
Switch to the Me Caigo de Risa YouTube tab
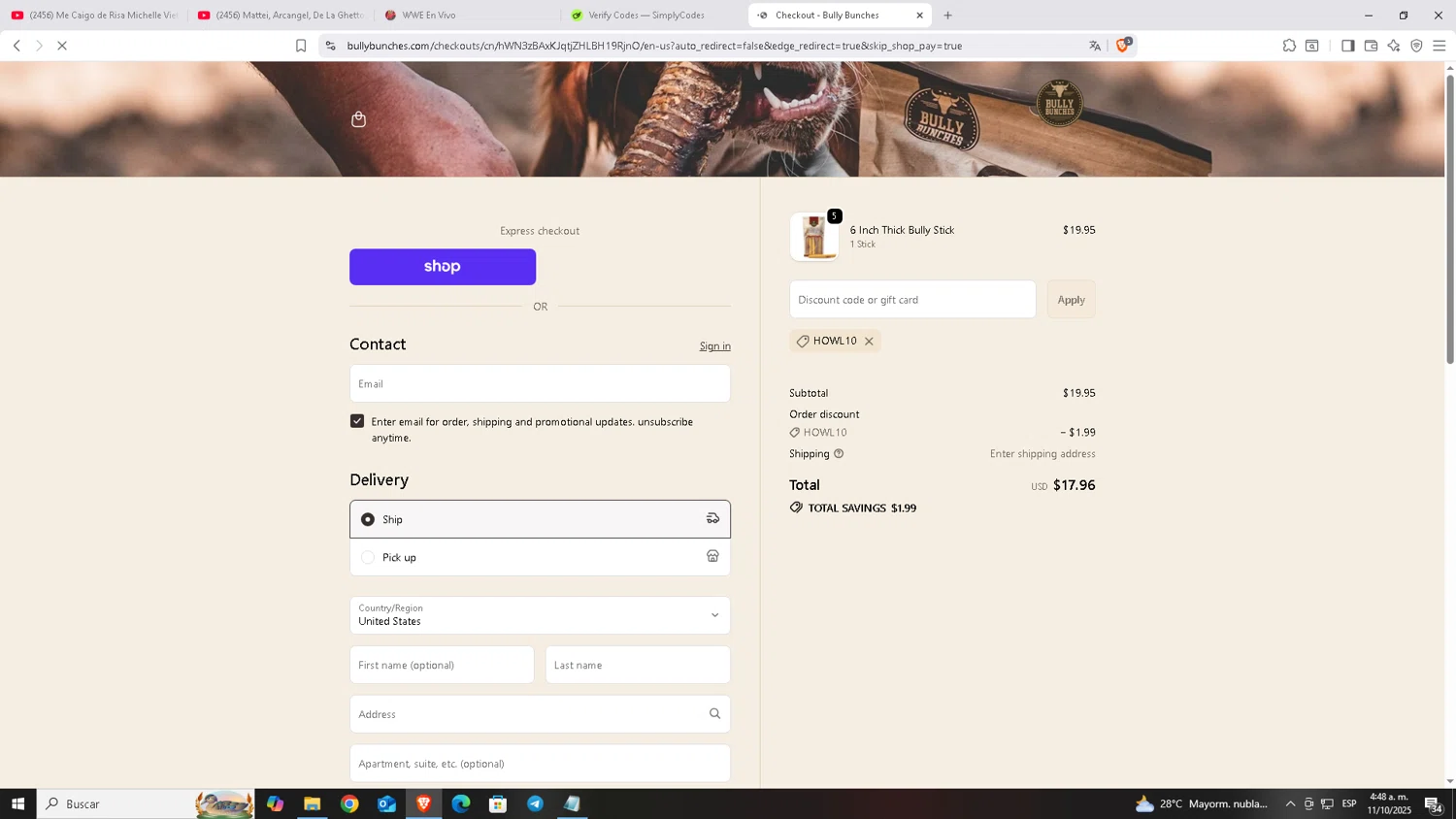(x=94, y=16)
